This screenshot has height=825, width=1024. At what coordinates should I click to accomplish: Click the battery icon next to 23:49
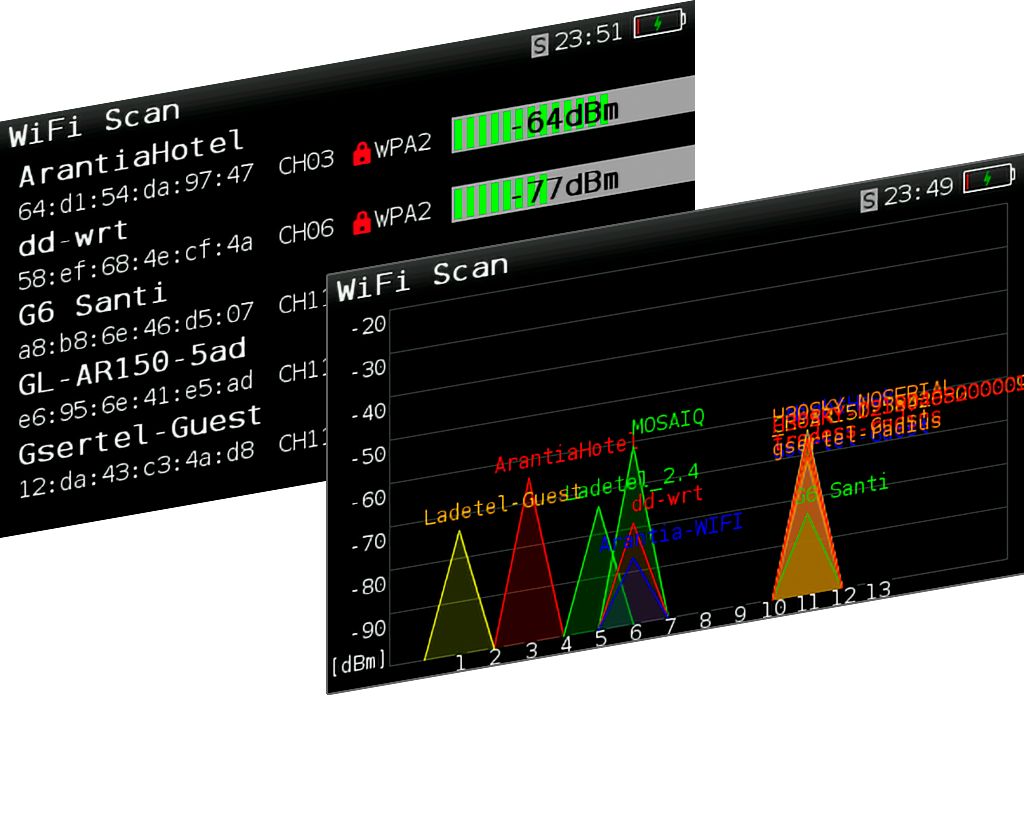[988, 180]
